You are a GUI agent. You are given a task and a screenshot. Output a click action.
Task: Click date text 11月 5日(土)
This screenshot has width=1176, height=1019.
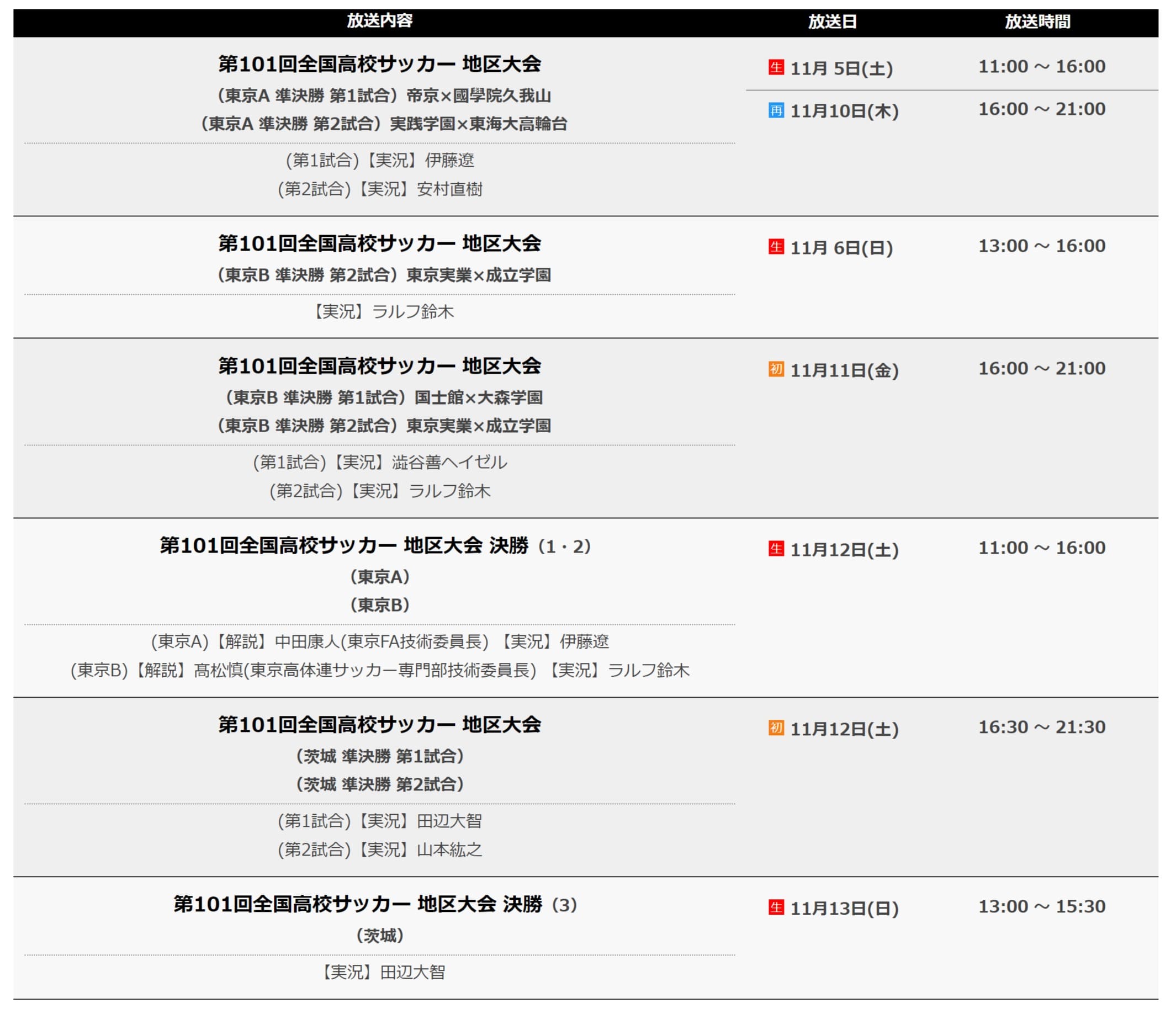841,68
